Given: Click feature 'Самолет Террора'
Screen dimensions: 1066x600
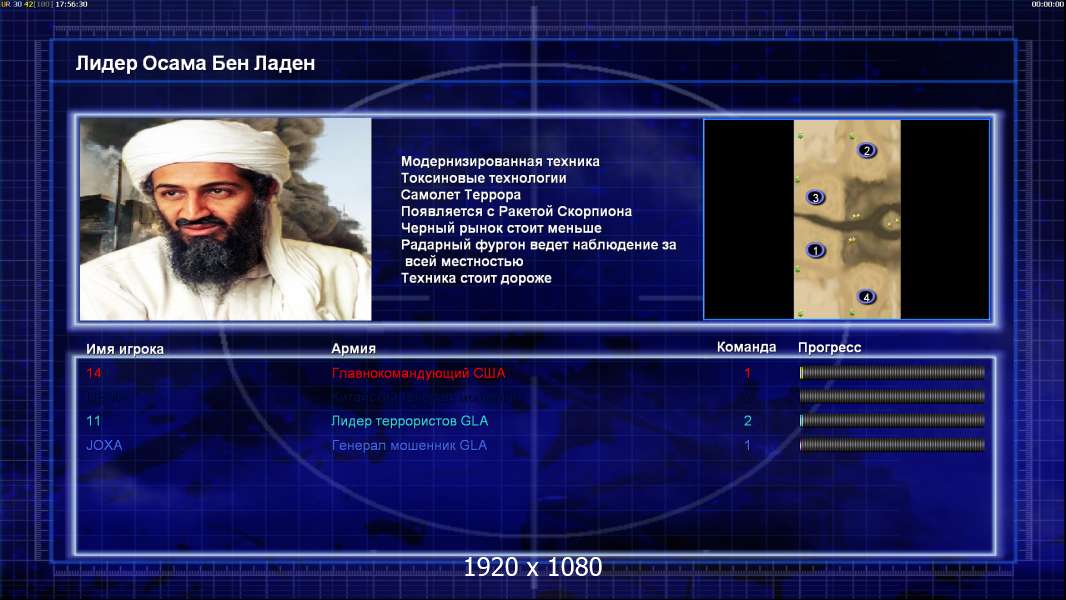Looking at the screenshot, I should click(x=460, y=194).
